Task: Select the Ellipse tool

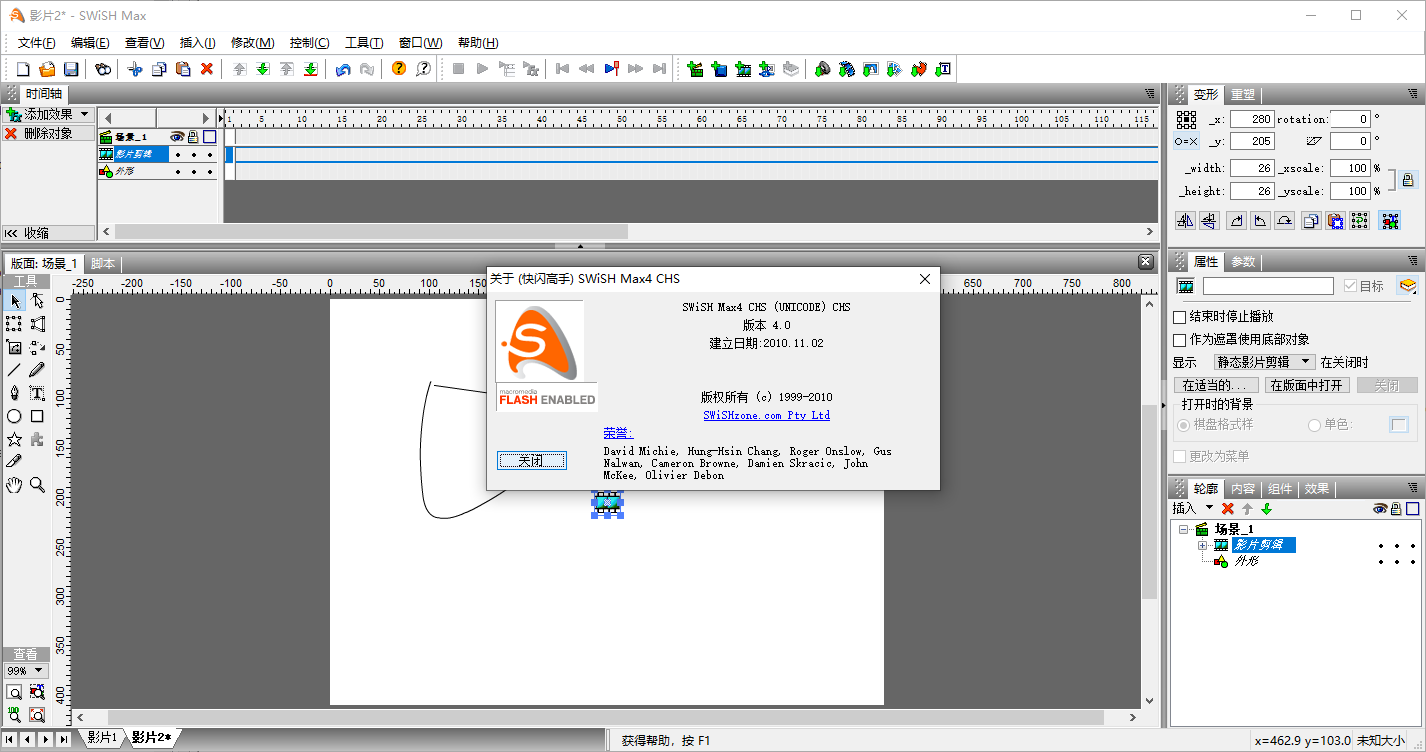Action: (x=14, y=416)
